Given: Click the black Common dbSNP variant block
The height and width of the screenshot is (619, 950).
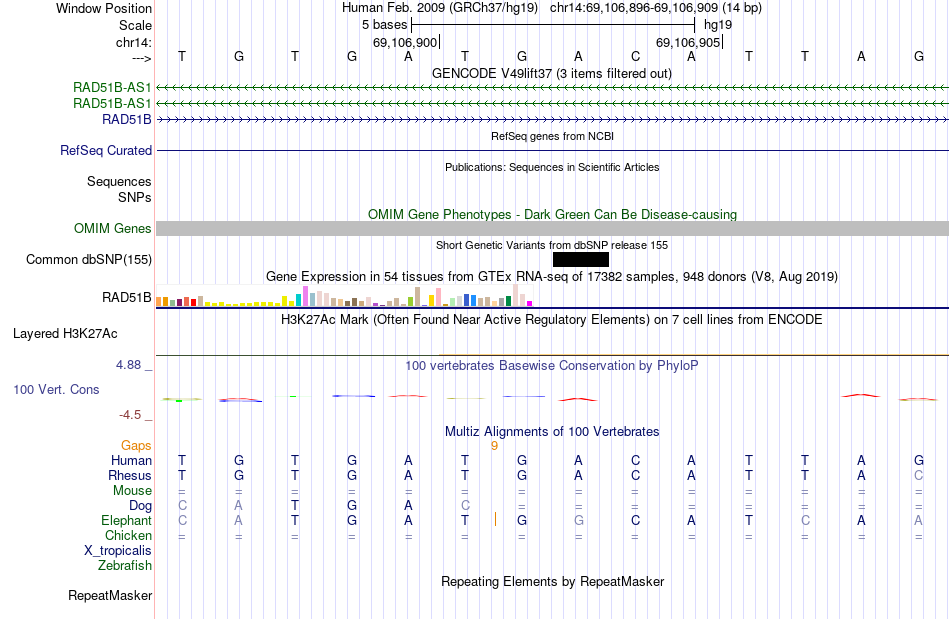Looking at the screenshot, I should coord(580,259).
